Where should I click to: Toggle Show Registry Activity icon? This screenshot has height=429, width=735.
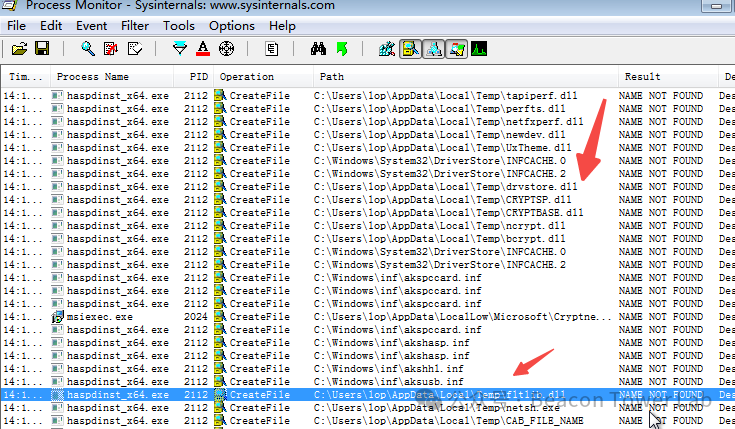pyautogui.click(x=387, y=49)
